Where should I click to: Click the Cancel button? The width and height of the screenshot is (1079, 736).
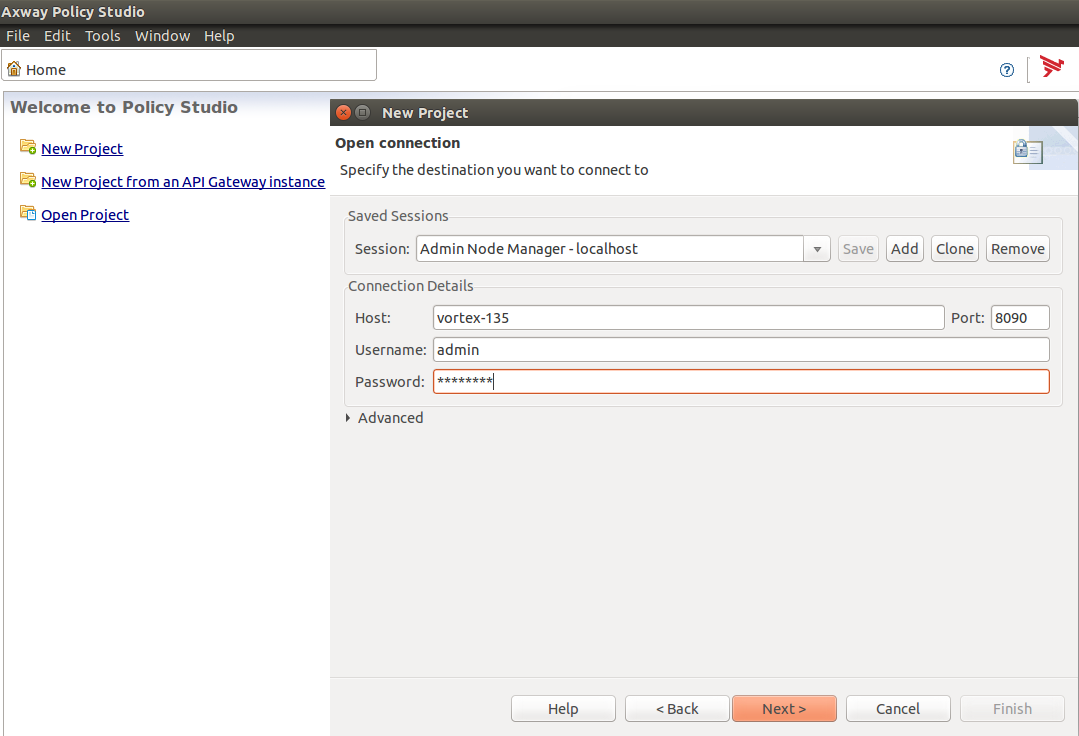tap(898, 708)
